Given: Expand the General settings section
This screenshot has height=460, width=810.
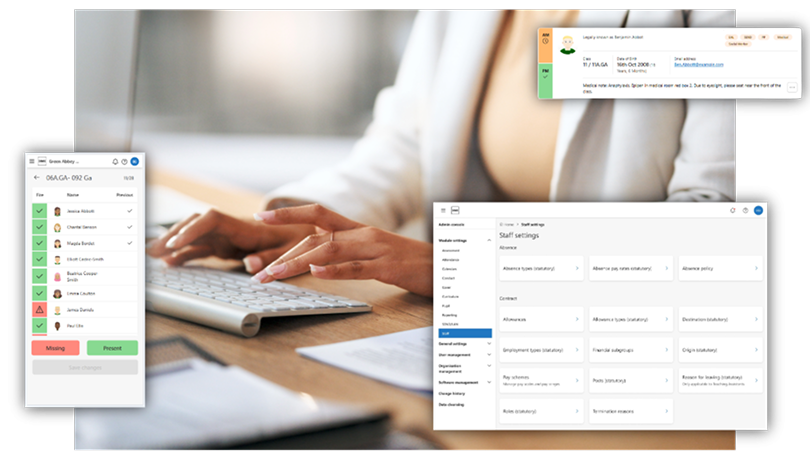Looking at the screenshot, I should point(489,343).
